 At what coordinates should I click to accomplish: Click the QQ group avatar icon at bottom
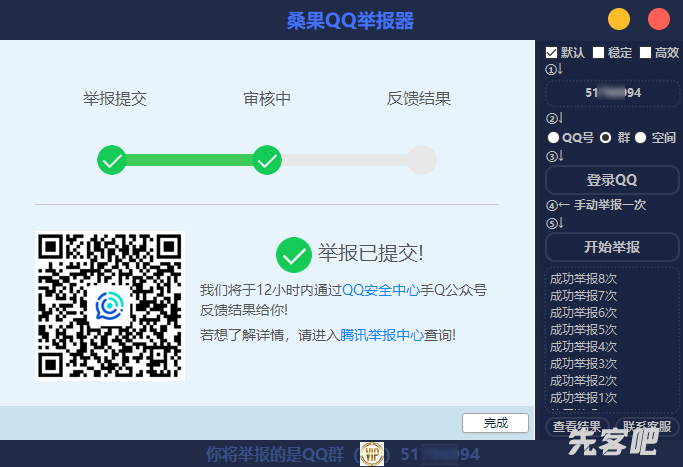point(372,454)
